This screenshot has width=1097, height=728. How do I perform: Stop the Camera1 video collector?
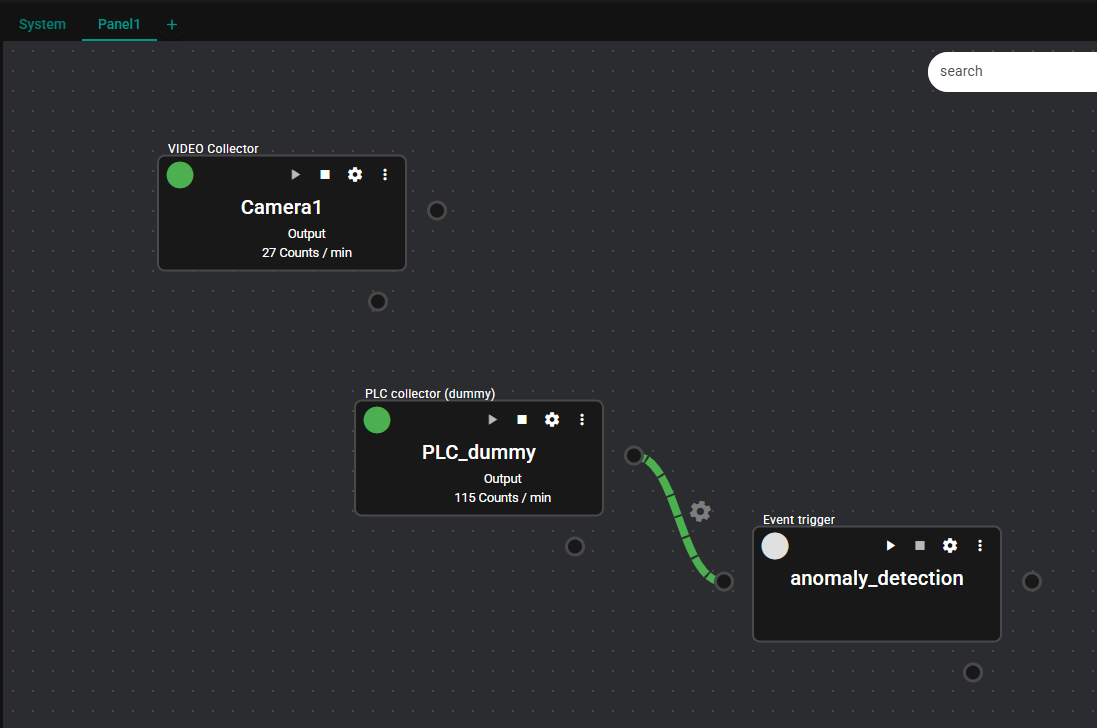[x=325, y=175]
